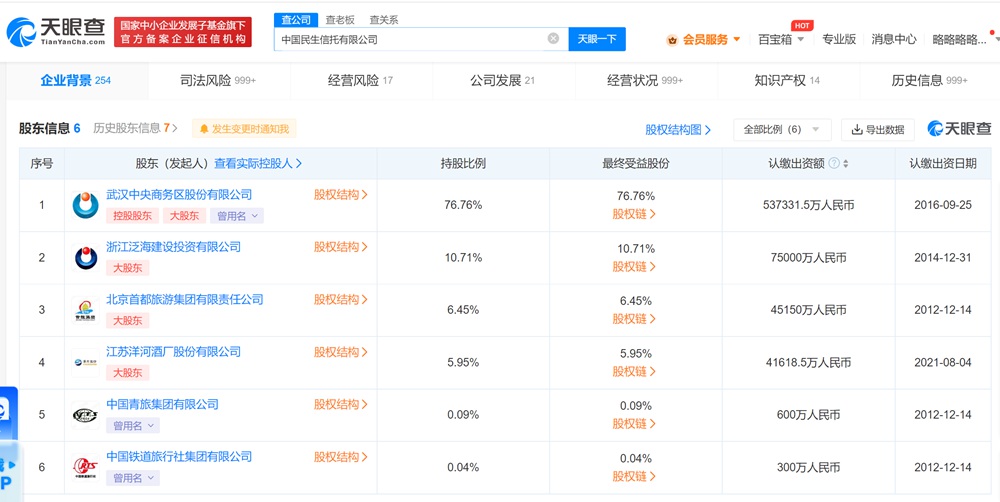Switch to the 查关系 search tab

(383, 20)
